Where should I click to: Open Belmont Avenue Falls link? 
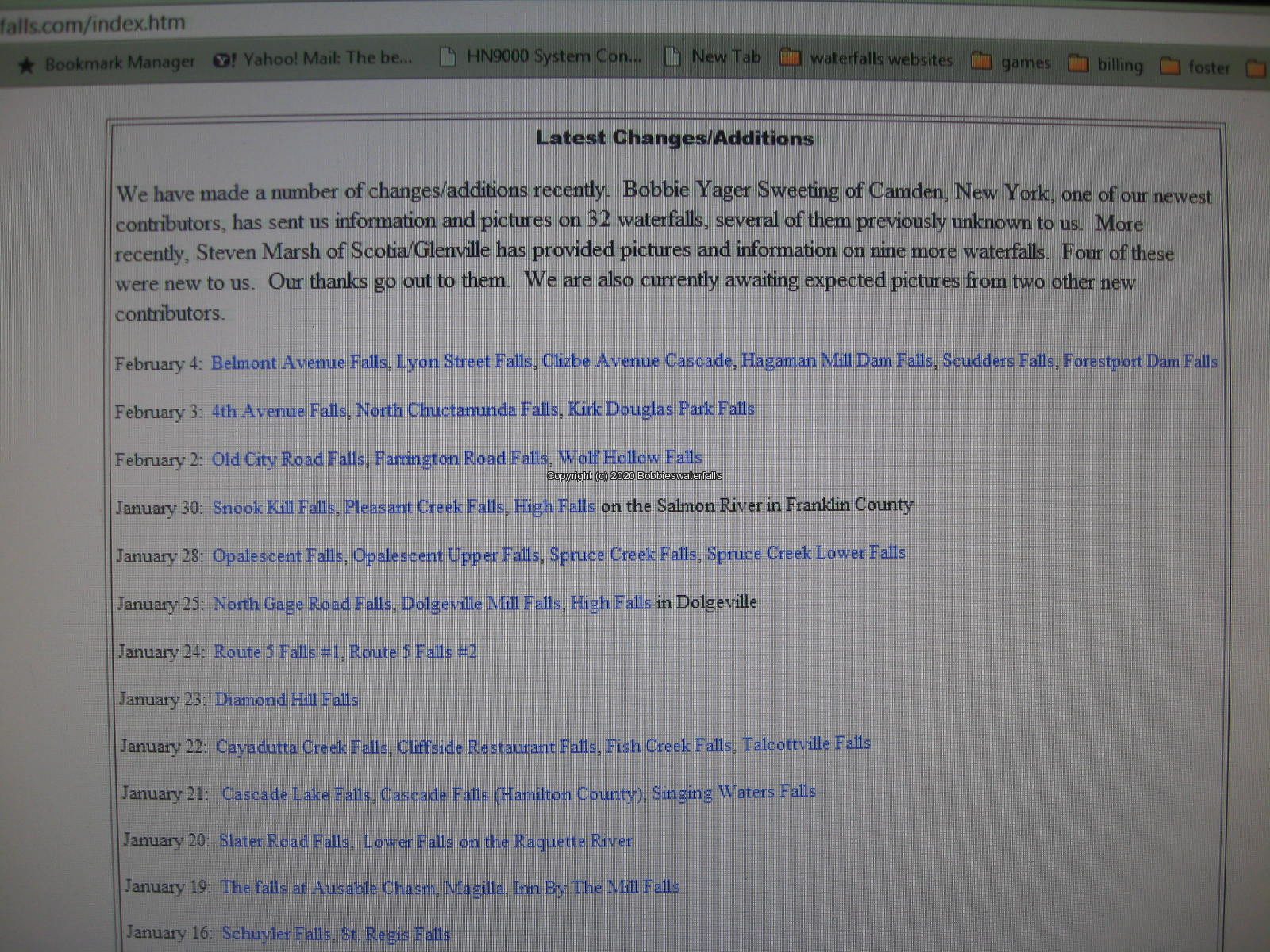point(299,363)
